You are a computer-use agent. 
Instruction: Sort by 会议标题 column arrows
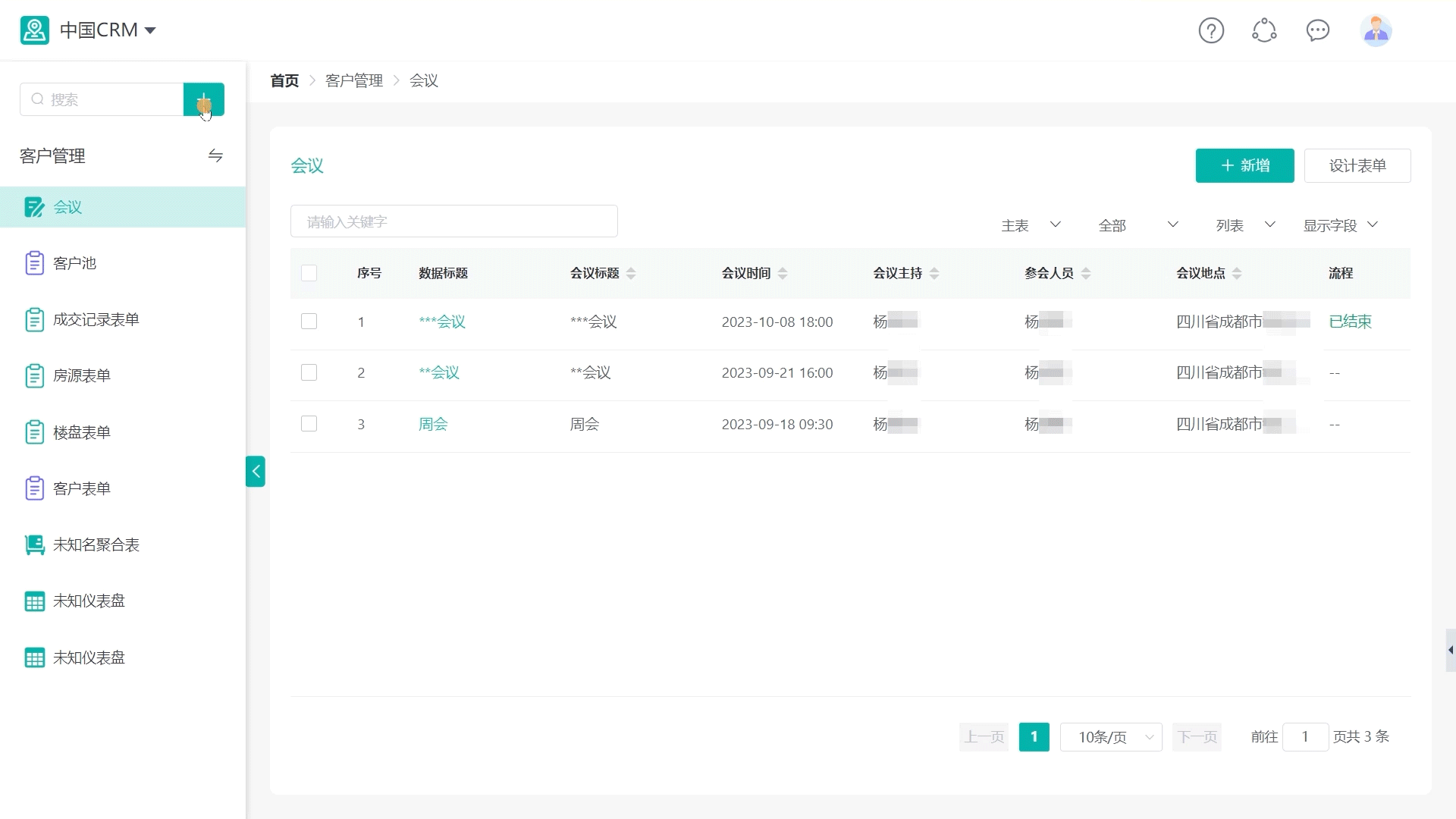(631, 273)
